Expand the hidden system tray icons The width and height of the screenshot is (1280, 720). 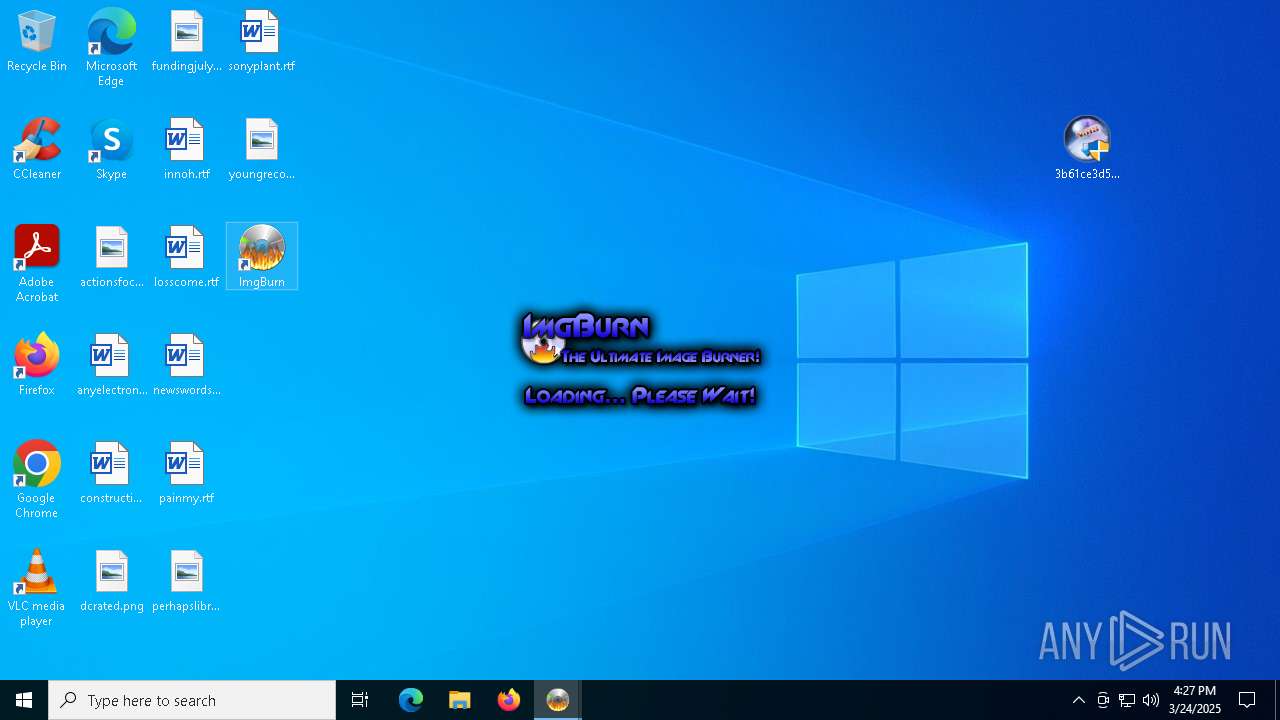(x=1079, y=700)
